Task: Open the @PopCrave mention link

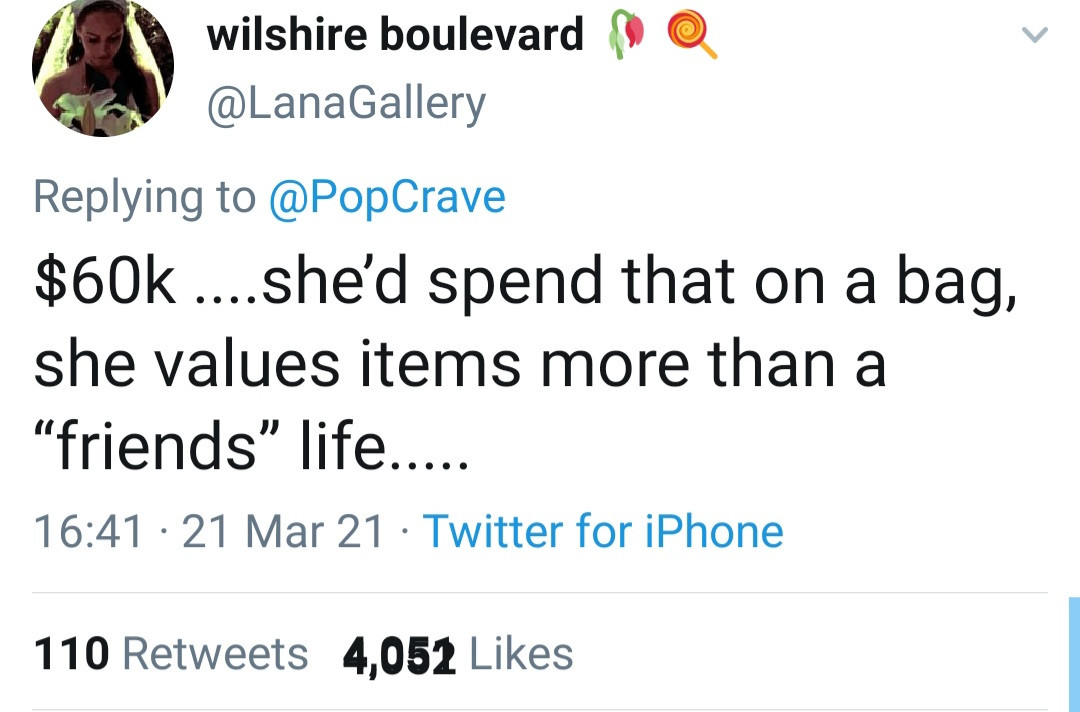Action: click(387, 198)
